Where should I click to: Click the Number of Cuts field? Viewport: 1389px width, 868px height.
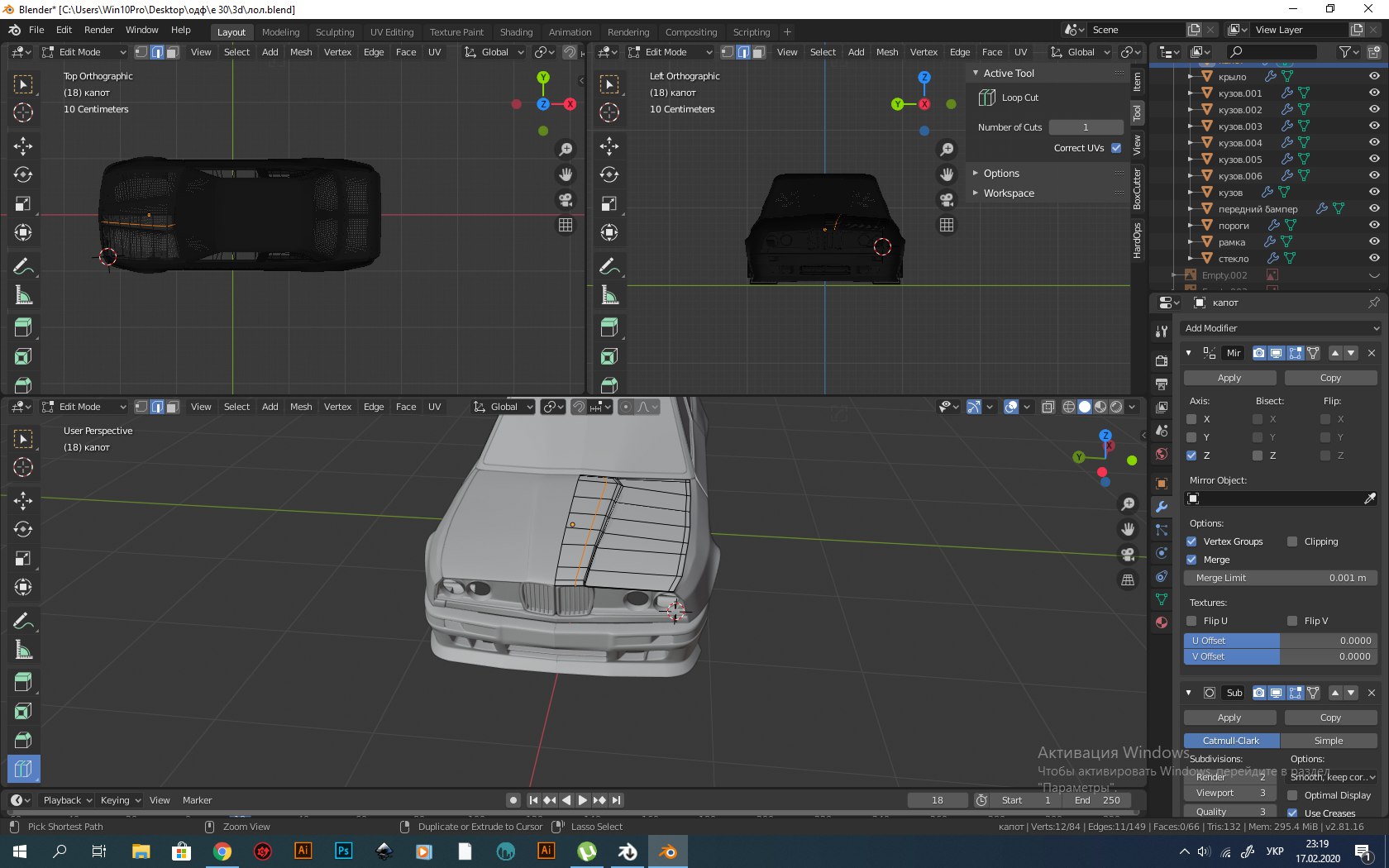pyautogui.click(x=1086, y=127)
